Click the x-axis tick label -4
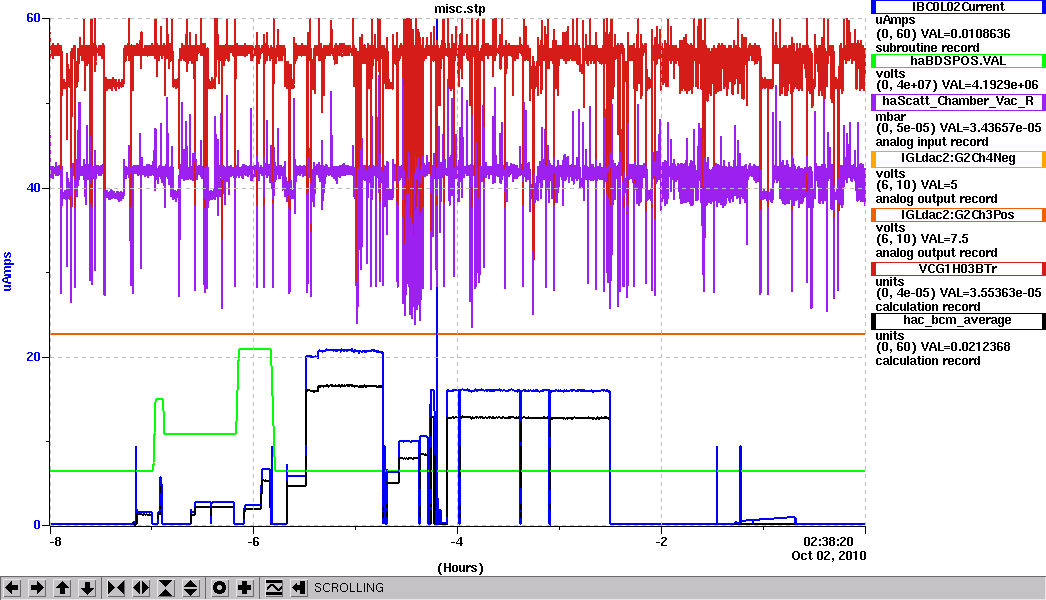 tap(457, 541)
